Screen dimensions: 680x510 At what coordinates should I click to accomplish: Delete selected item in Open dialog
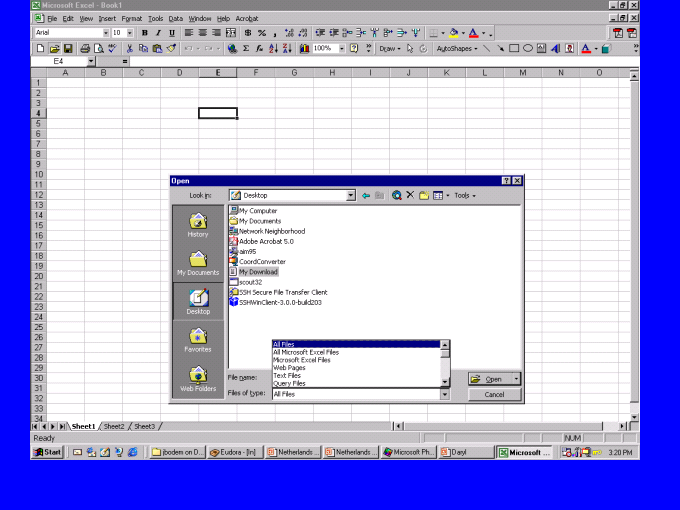pos(410,195)
